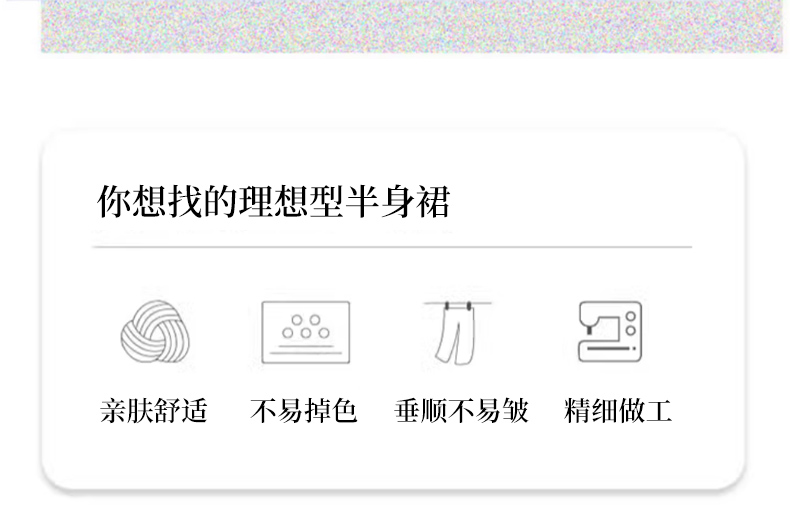790x525 pixels.
Task: Click the 精细做工 caption
Action: click(618, 410)
